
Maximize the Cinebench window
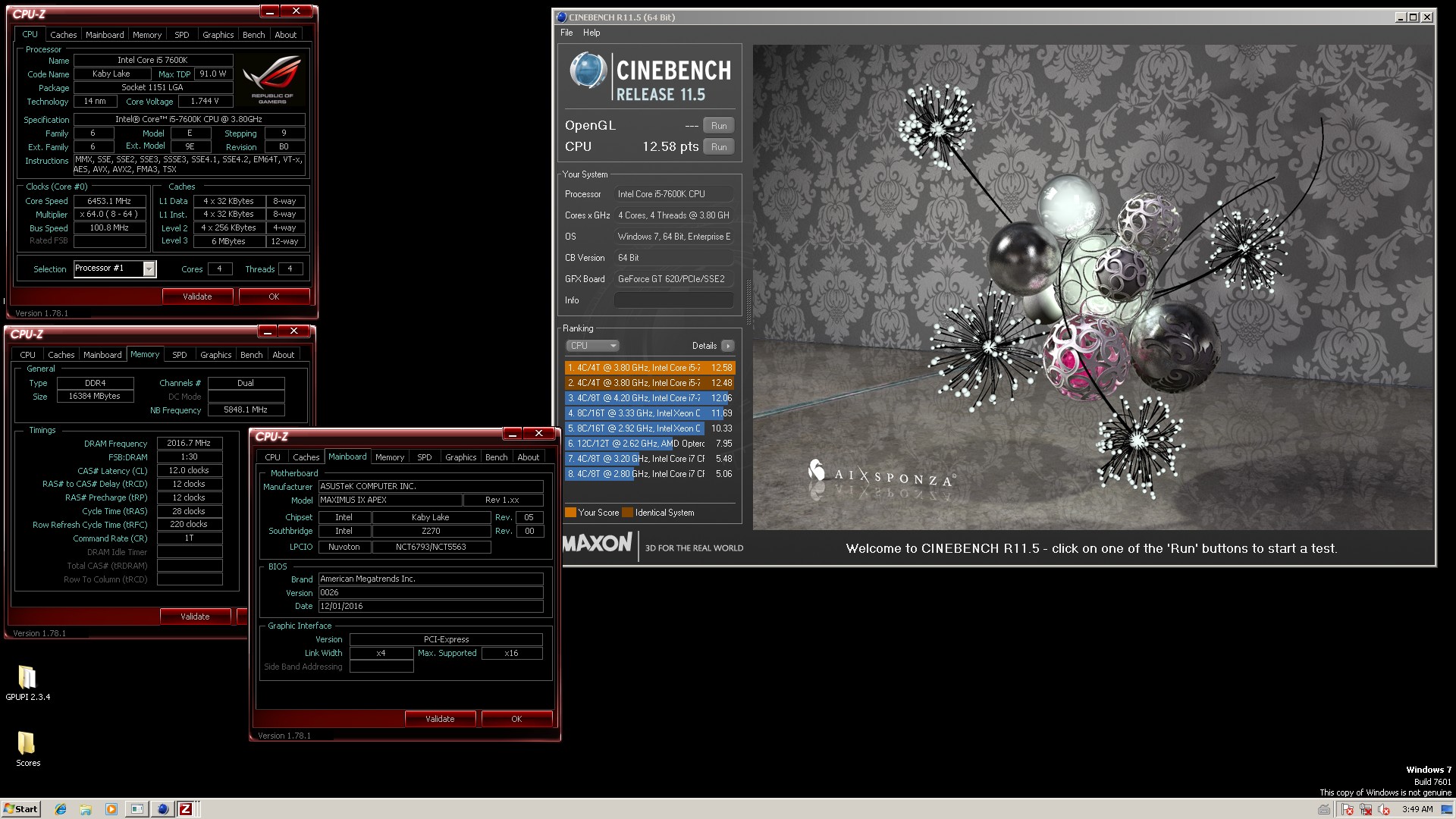click(1414, 17)
